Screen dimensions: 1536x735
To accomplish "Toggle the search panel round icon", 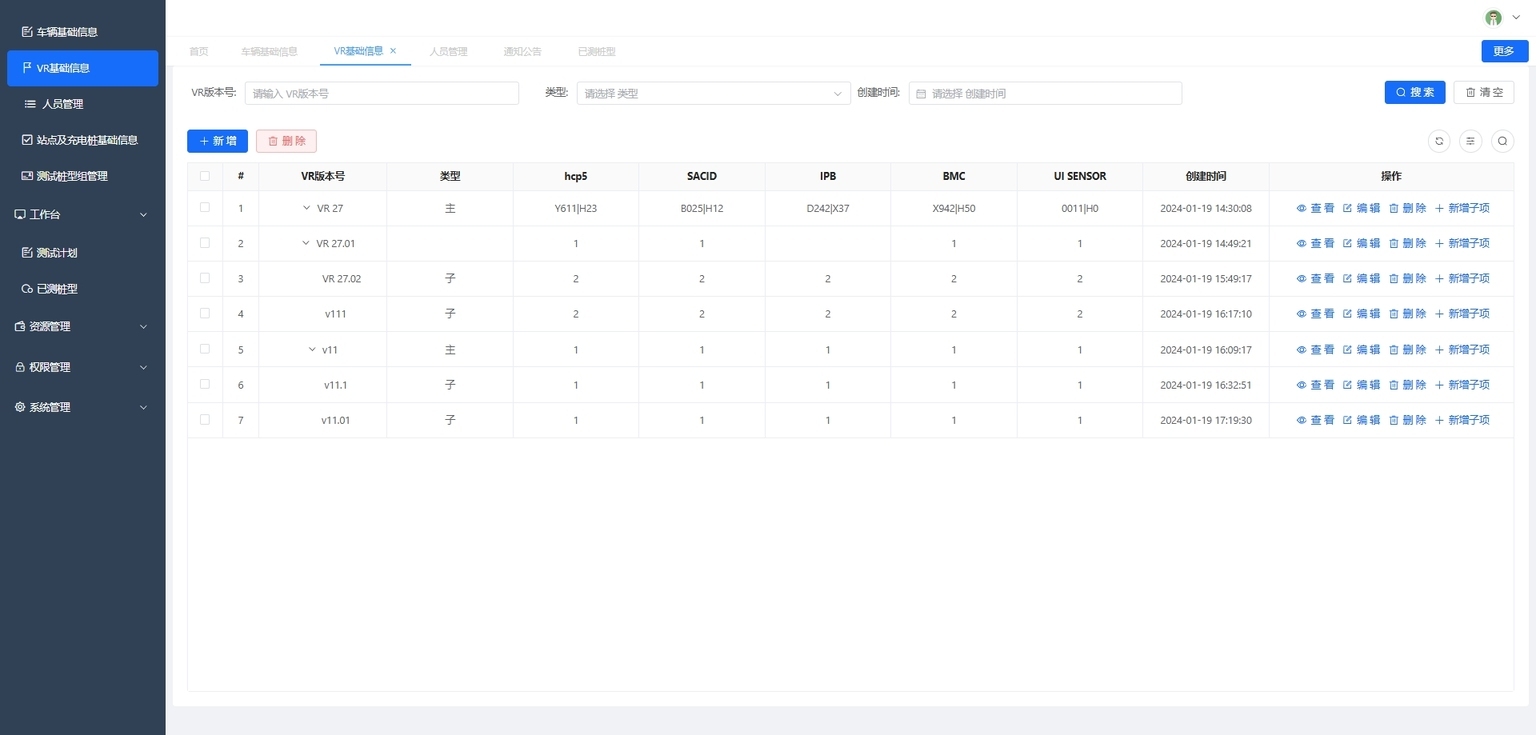I will pyautogui.click(x=1502, y=142).
